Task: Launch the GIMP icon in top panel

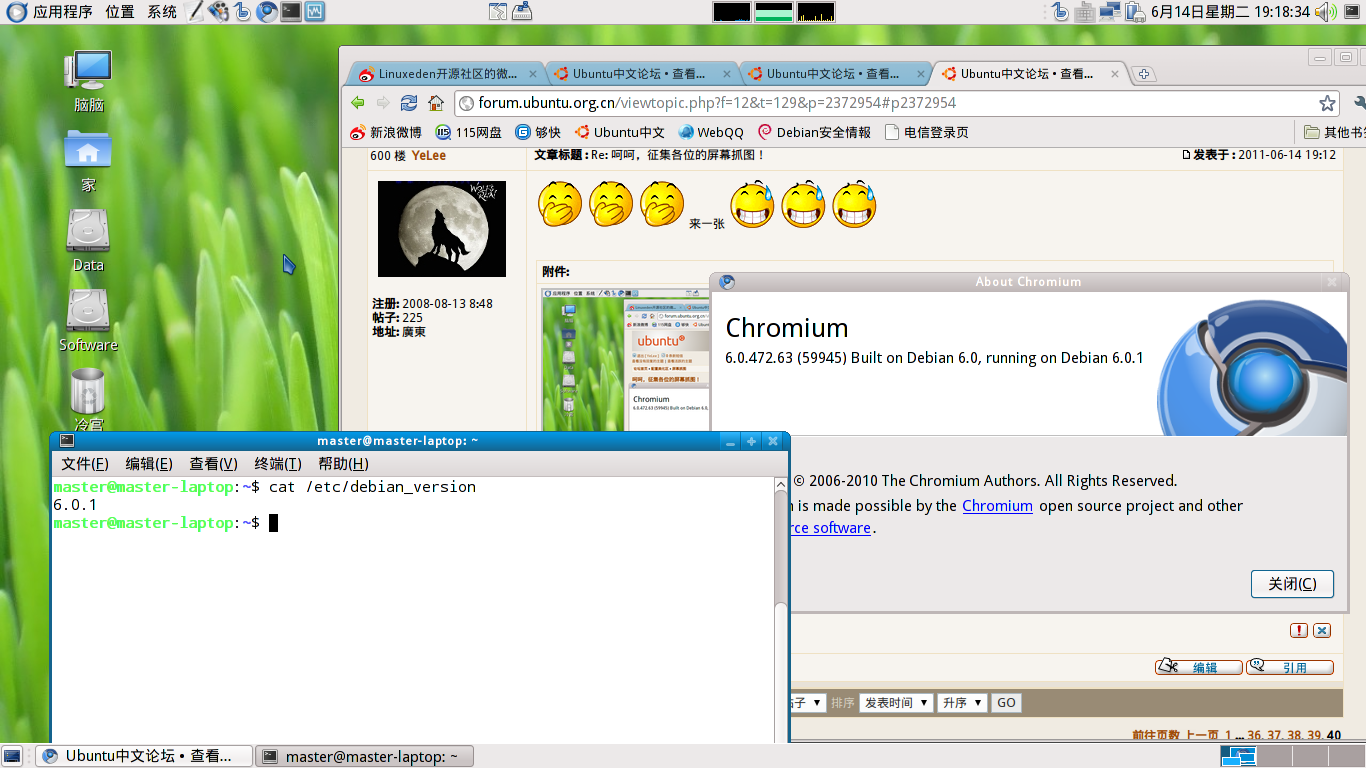Action: tap(219, 12)
